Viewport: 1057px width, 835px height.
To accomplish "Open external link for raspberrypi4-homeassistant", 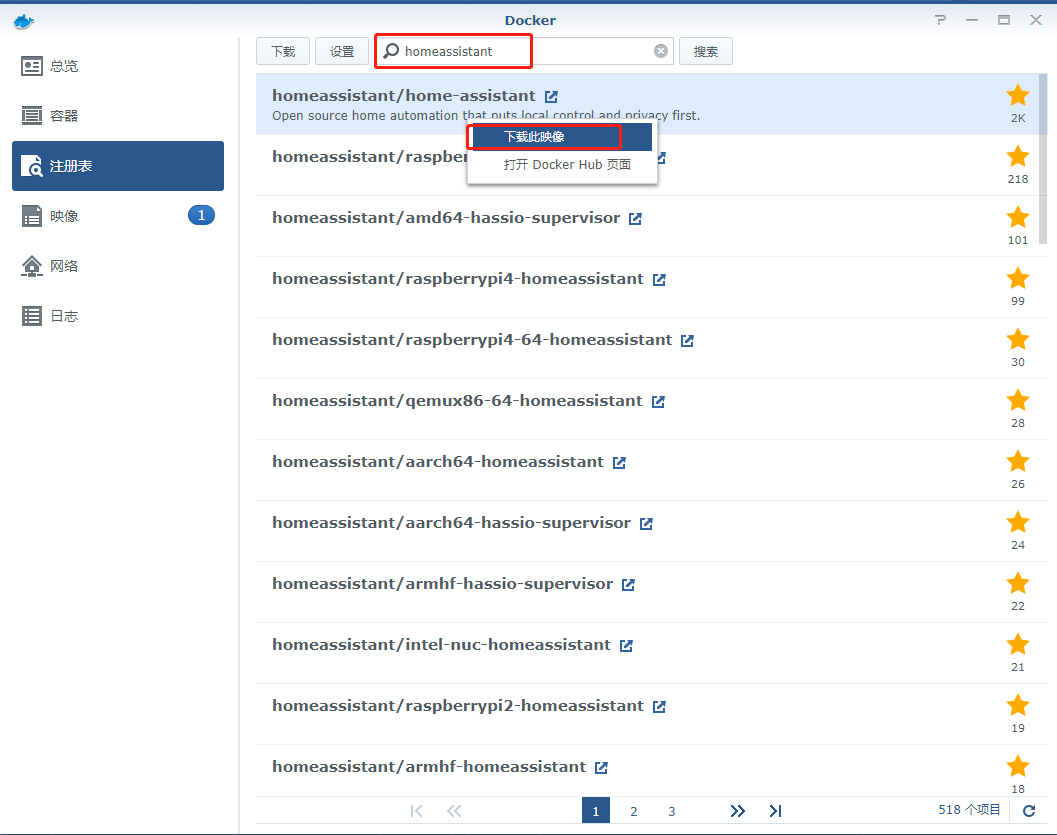I will point(659,280).
